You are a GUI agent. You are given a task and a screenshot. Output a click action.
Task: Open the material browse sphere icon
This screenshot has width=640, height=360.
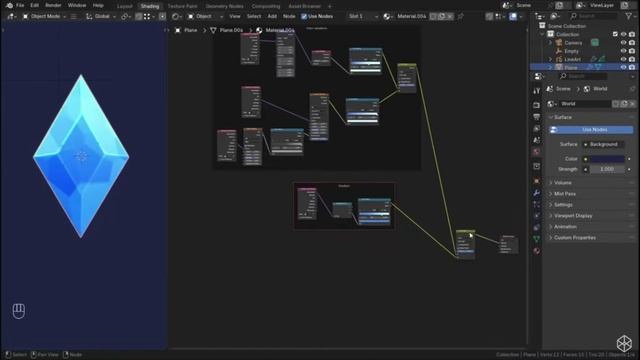[x=387, y=16]
